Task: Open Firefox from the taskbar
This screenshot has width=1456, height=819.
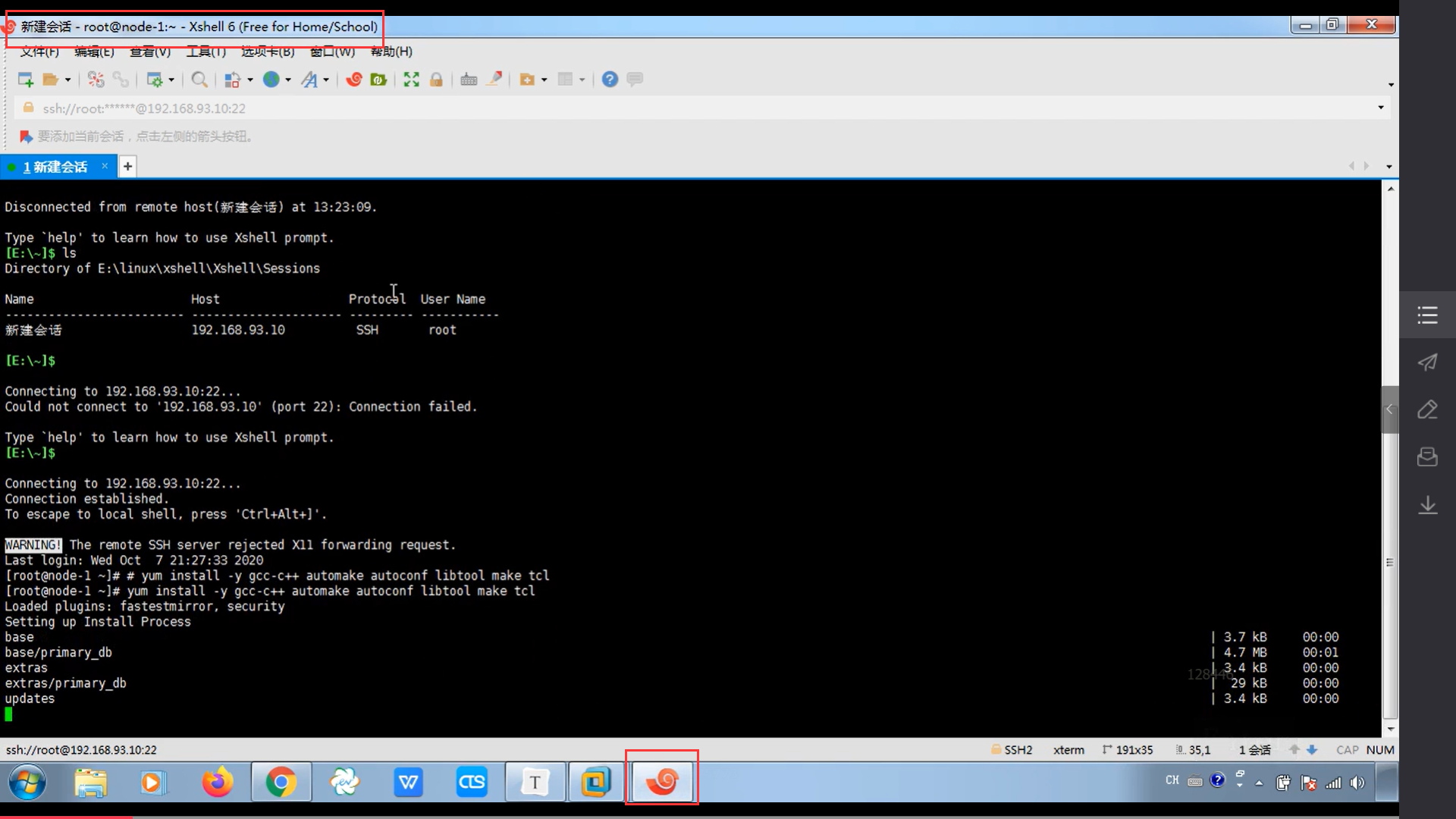Action: [x=218, y=782]
